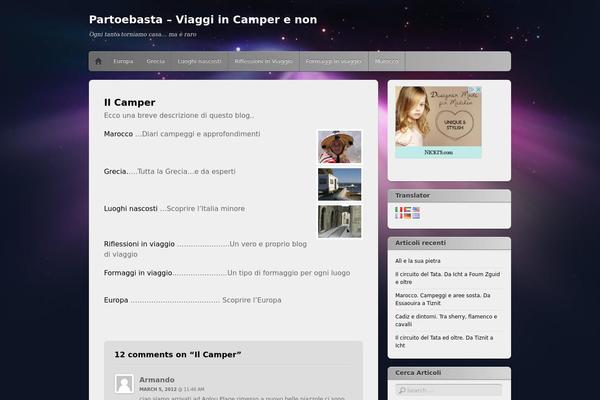600x400 pixels.
Task: Open article 'Ali e la sua pietra'
Action: coord(418,261)
